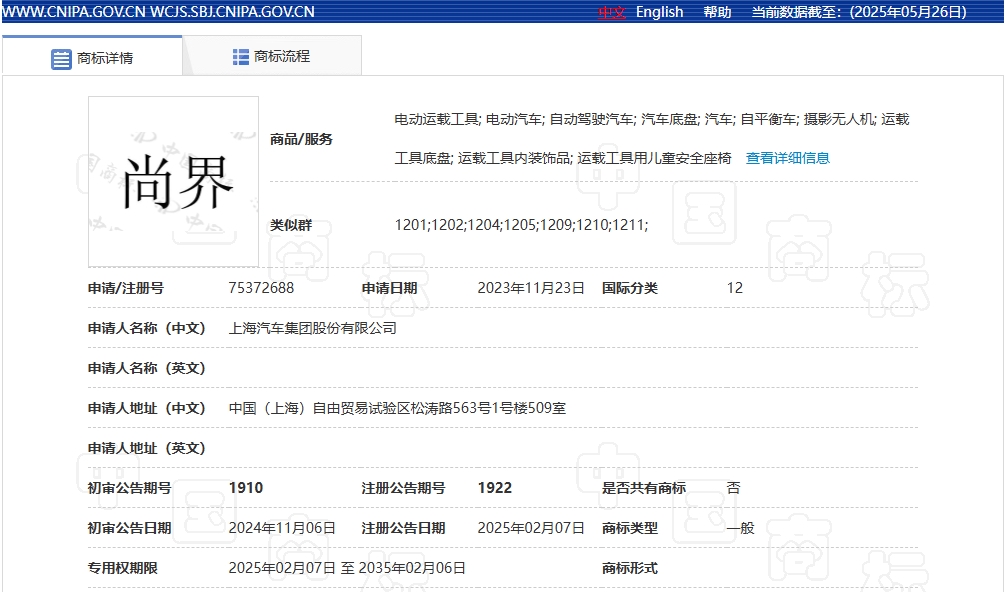Click the 商标形式 label
The width and height of the screenshot is (1007, 592).
tap(629, 568)
